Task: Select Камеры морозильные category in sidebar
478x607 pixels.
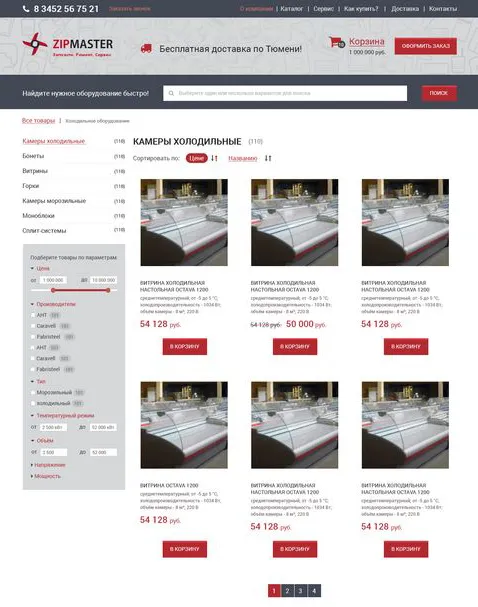Action: [x=54, y=201]
